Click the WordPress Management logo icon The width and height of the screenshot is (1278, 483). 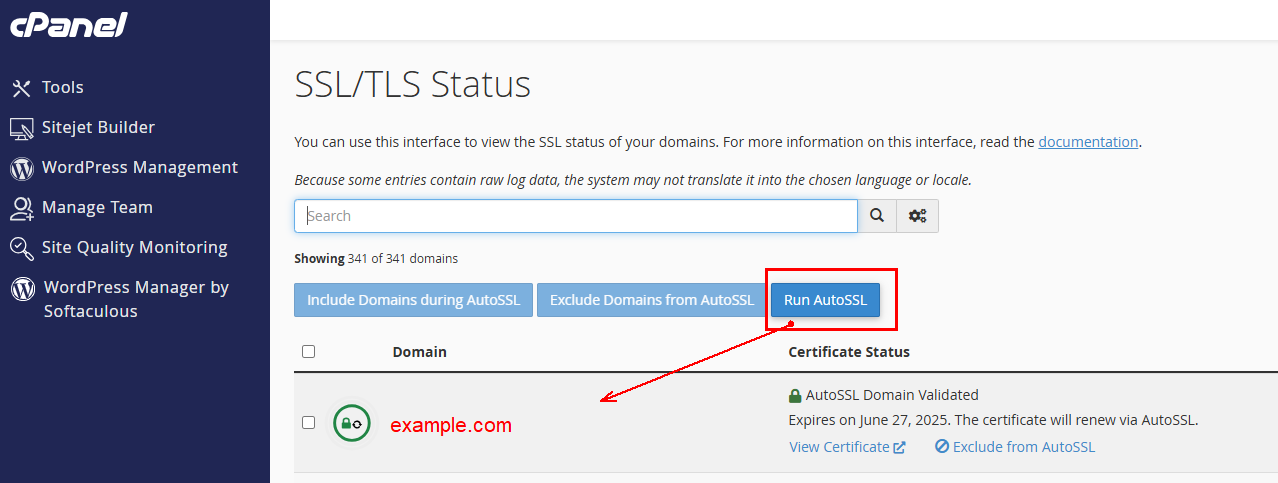[x=22, y=168]
